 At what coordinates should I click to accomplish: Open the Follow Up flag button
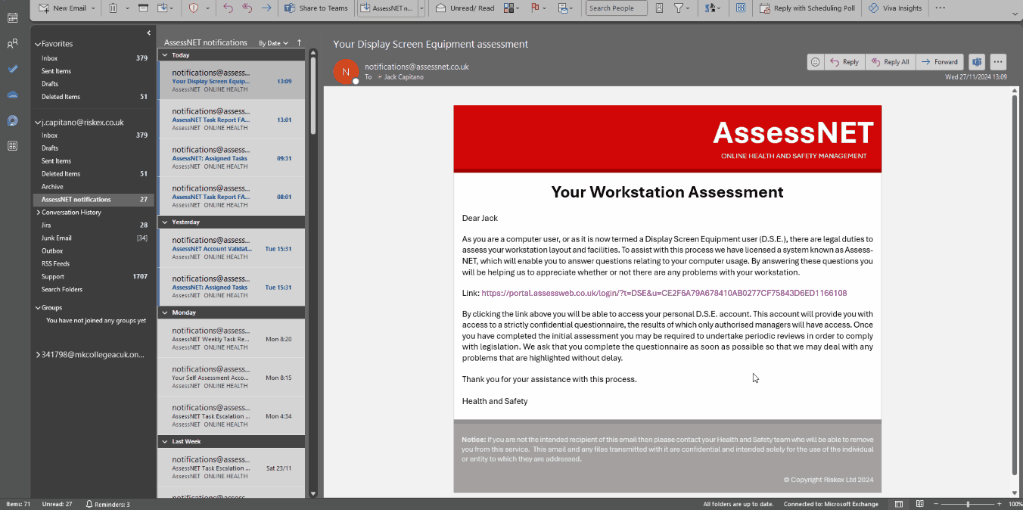[538, 8]
